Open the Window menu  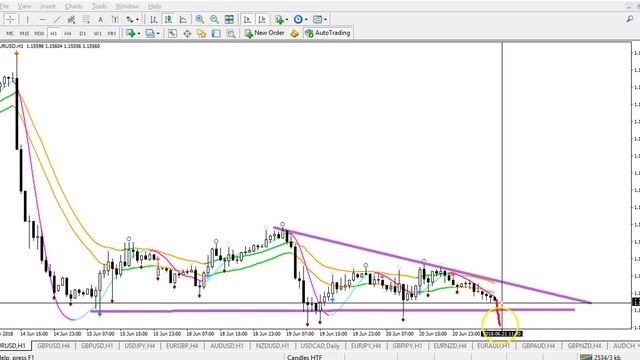tap(127, 6)
